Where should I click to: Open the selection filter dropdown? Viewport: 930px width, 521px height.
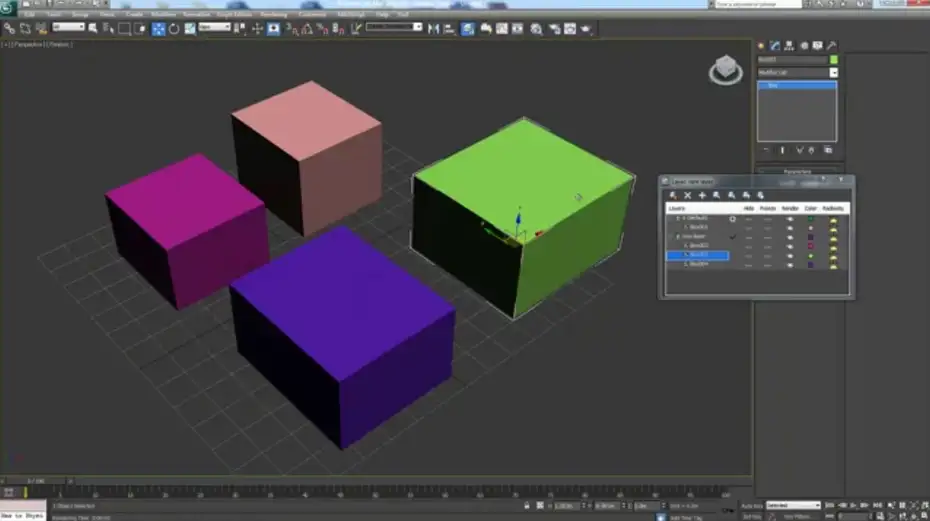(68, 27)
